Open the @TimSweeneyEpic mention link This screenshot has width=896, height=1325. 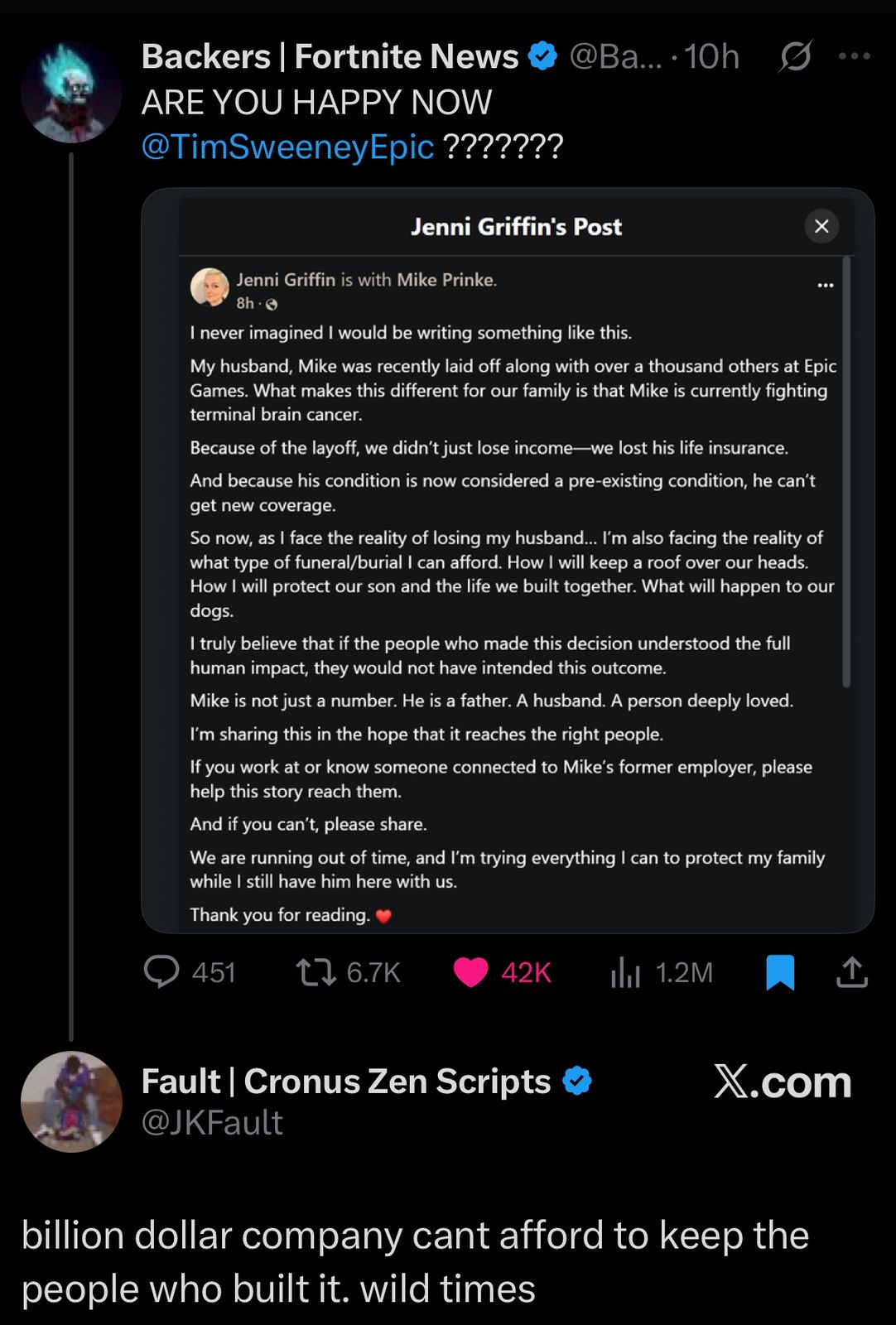click(x=285, y=147)
